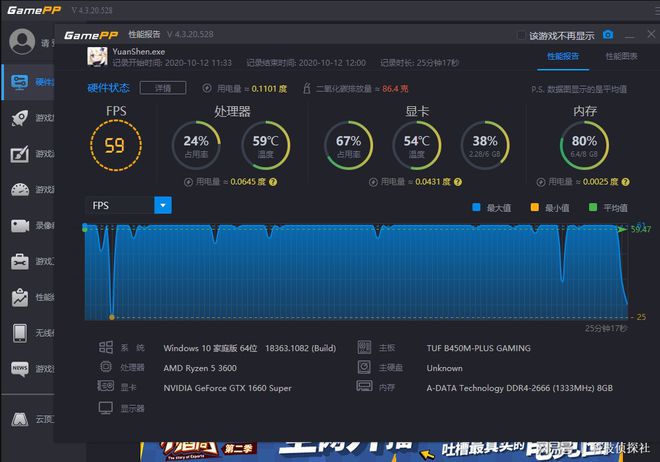The image size is (660, 462).
Task: Click the total power usage plug icon
Action: [207, 88]
